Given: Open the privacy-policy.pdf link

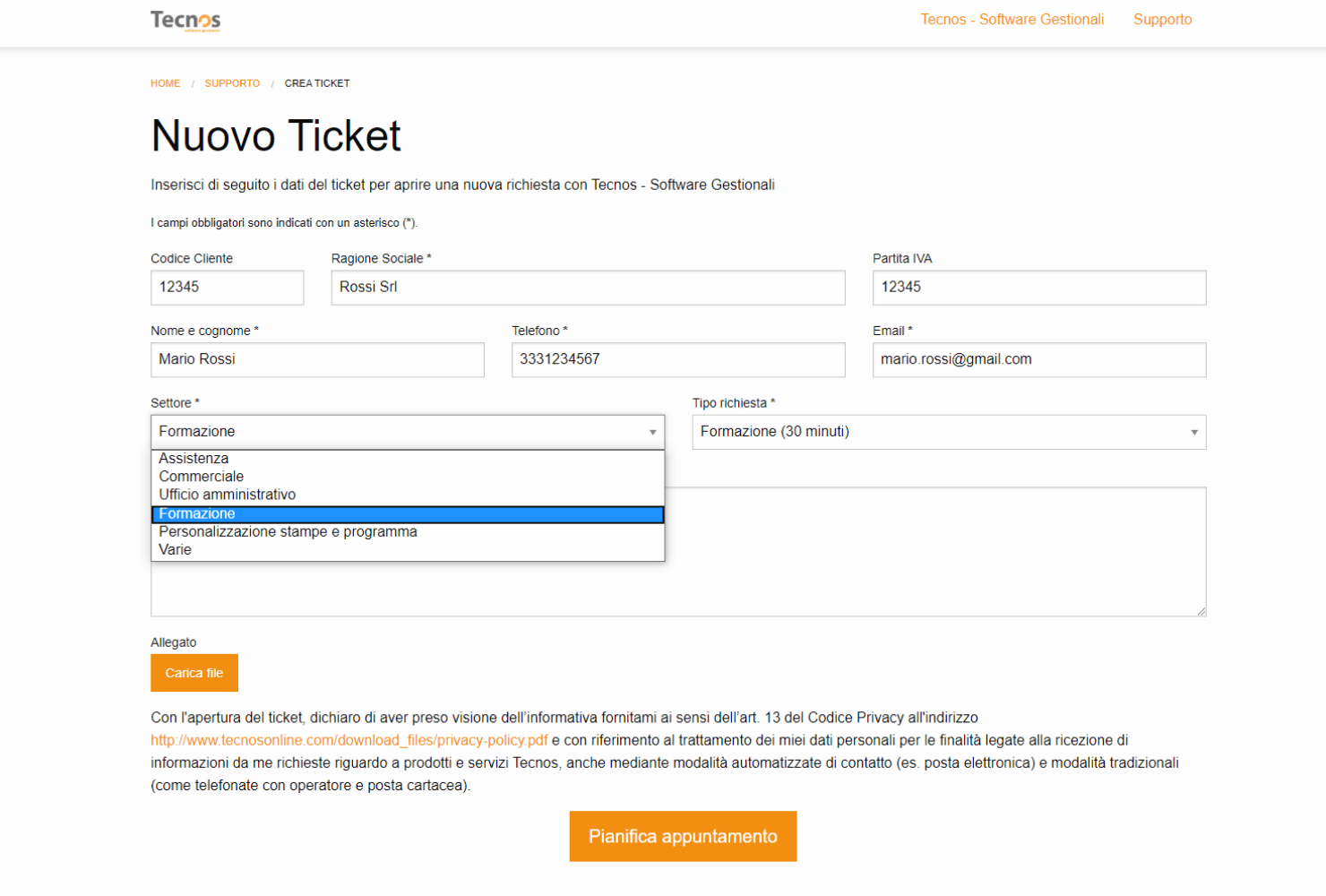Looking at the screenshot, I should (349, 740).
